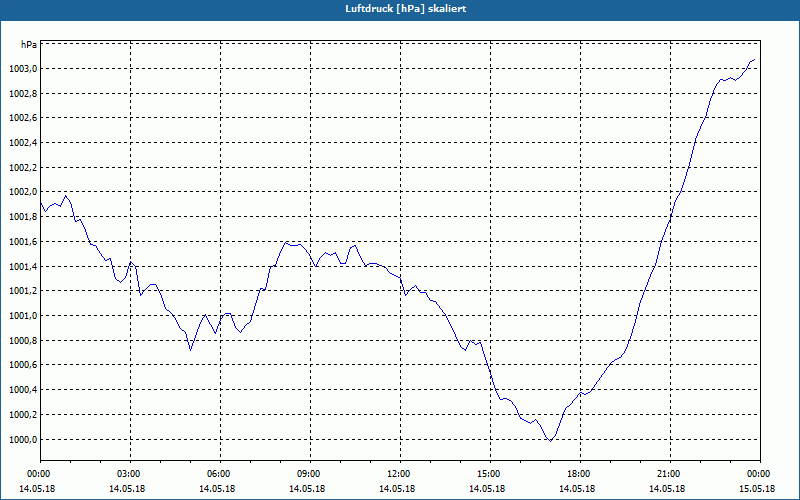Select the 1000,8 y-axis value
800x500 pixels.
pos(23,341)
